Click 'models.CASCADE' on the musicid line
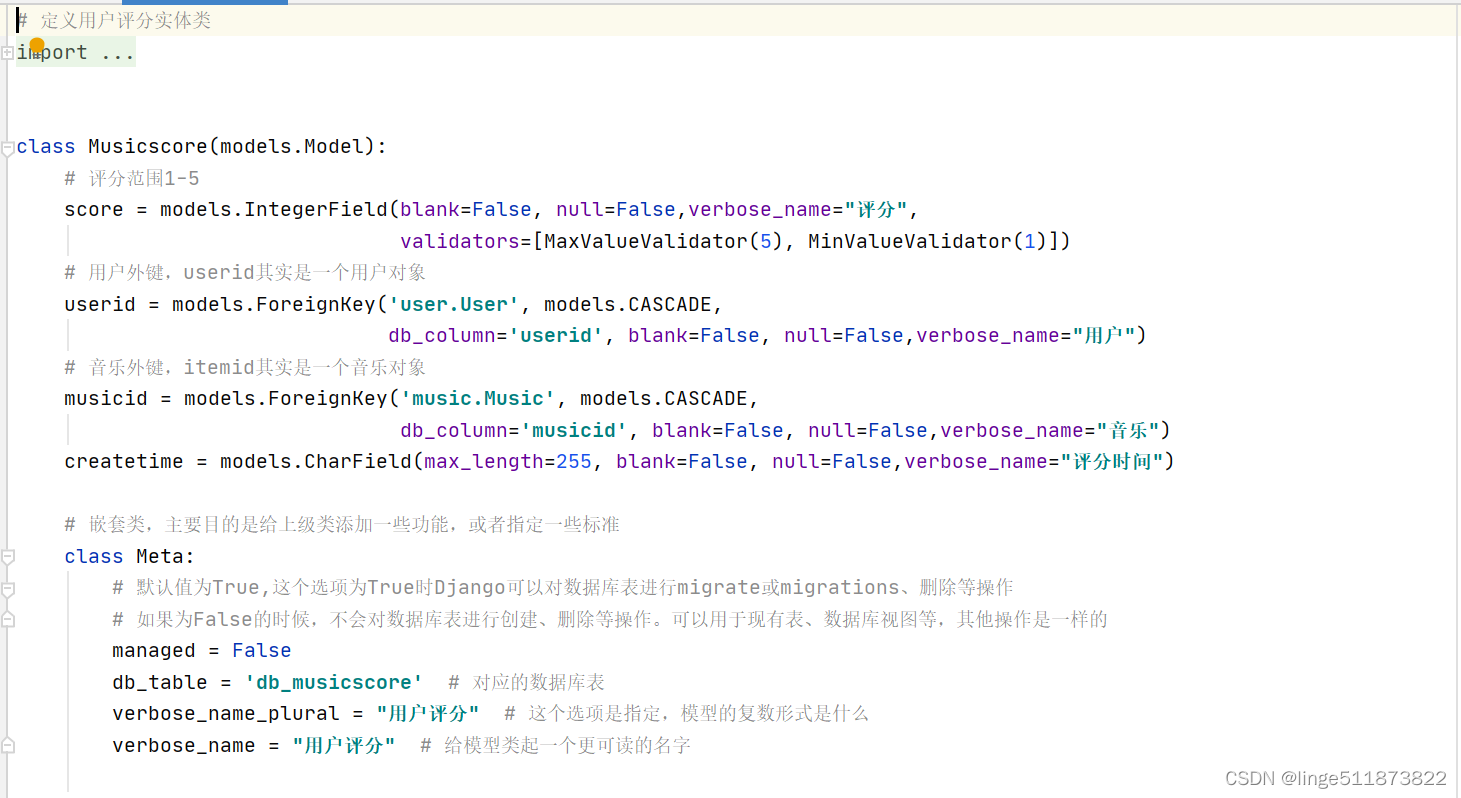Viewport: 1461px width, 798px height. [664, 399]
